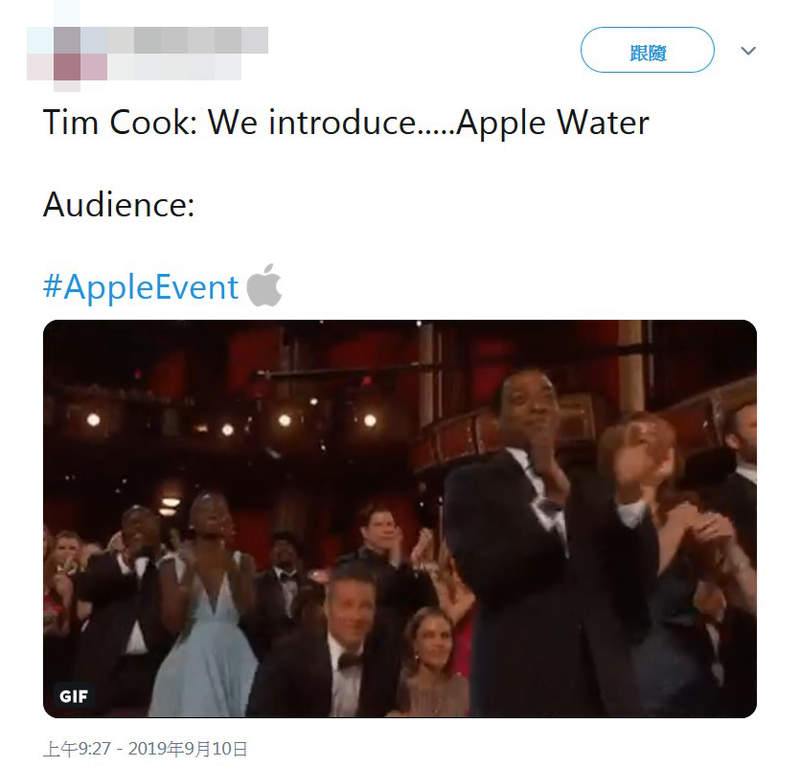Click the "Tim Cook: We introduce" tweet text
This screenshot has height=767, width=800.
tap(230, 123)
